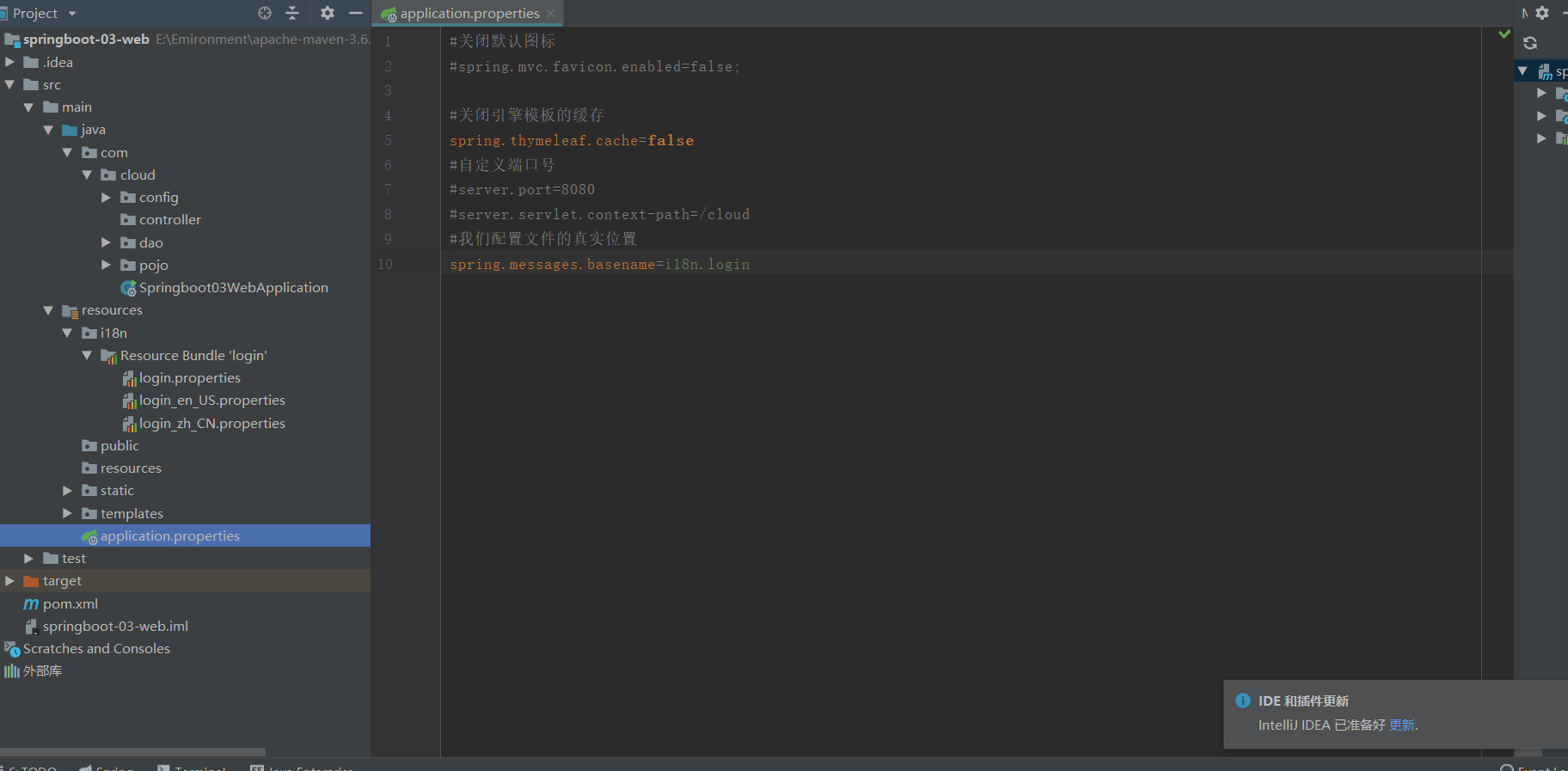This screenshot has width=1568, height=771.
Task: Click the Resource Bundle 'login' icon
Action: pyautogui.click(x=109, y=356)
